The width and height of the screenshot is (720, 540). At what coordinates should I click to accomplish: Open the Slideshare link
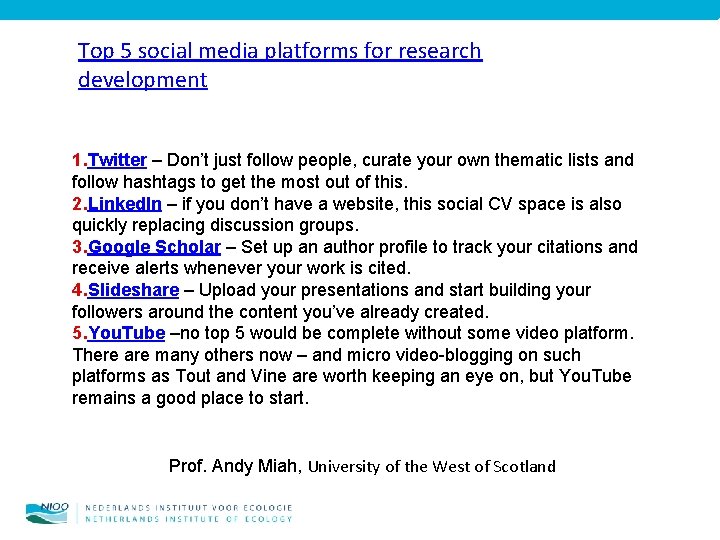[x=133, y=290]
